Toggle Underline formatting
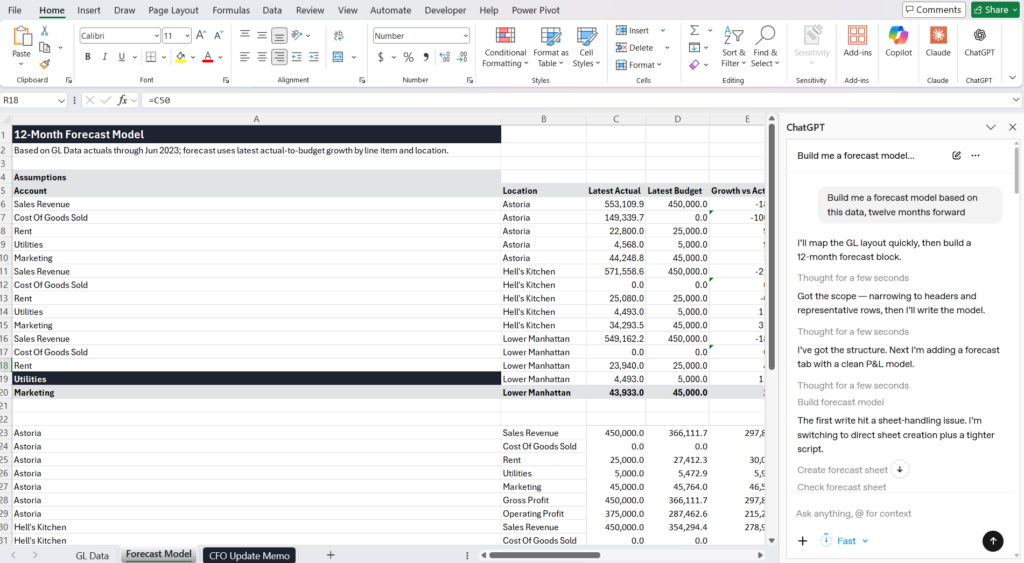 (121, 57)
